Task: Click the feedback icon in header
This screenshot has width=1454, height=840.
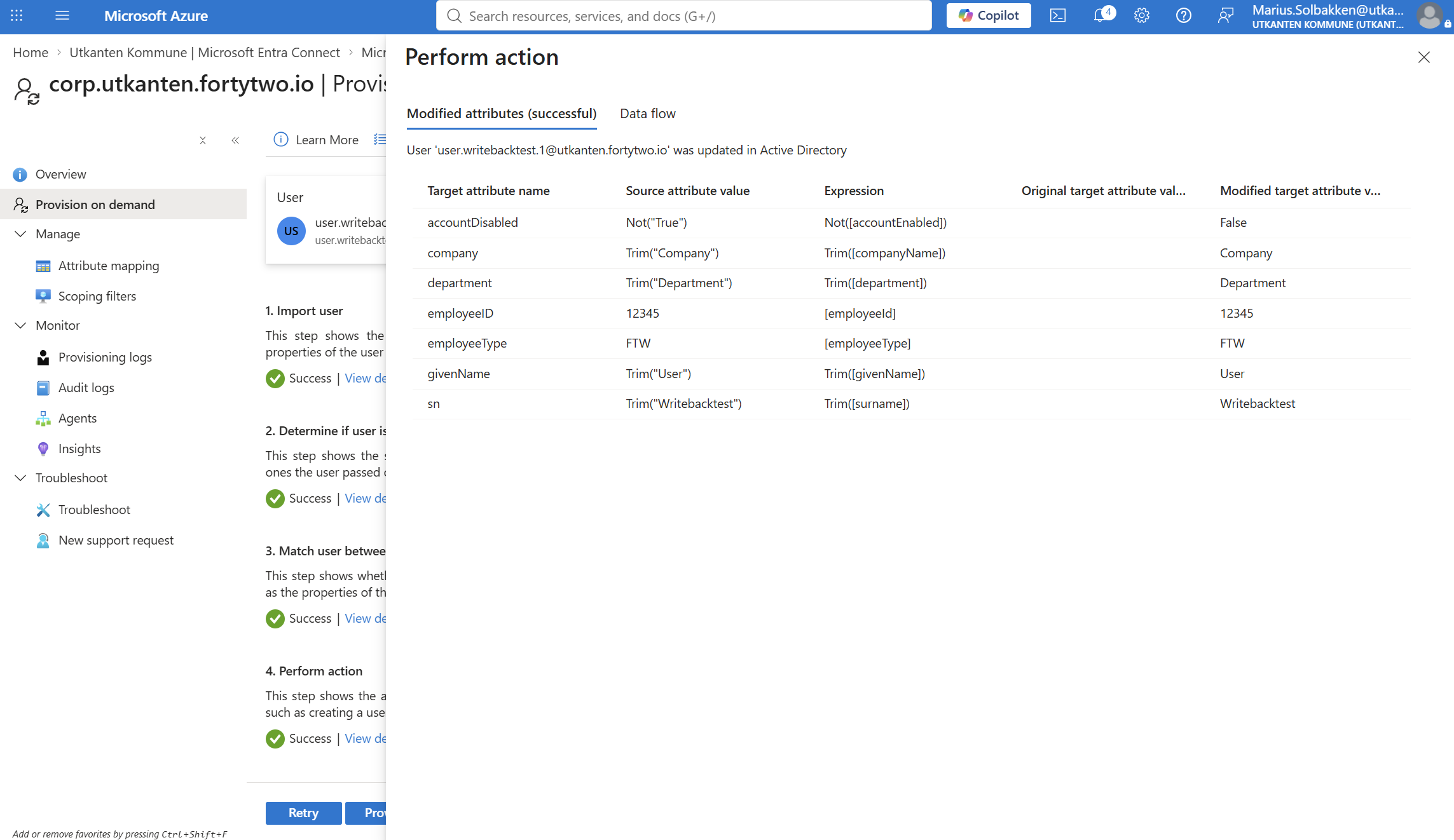Action: pos(1225,15)
